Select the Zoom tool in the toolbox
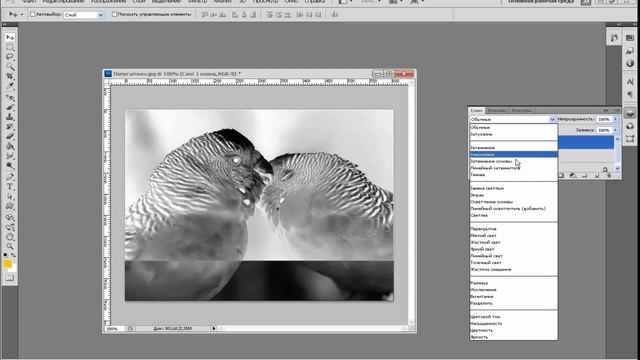 point(10,246)
